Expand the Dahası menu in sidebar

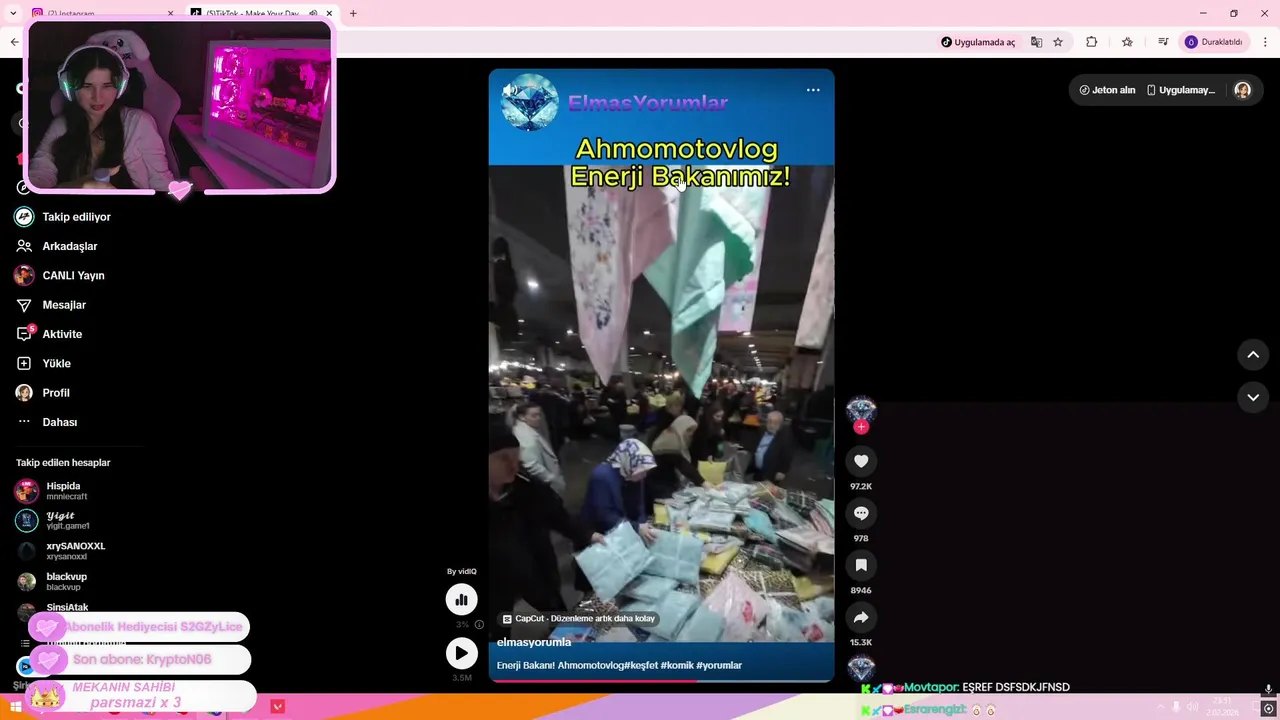point(47,422)
